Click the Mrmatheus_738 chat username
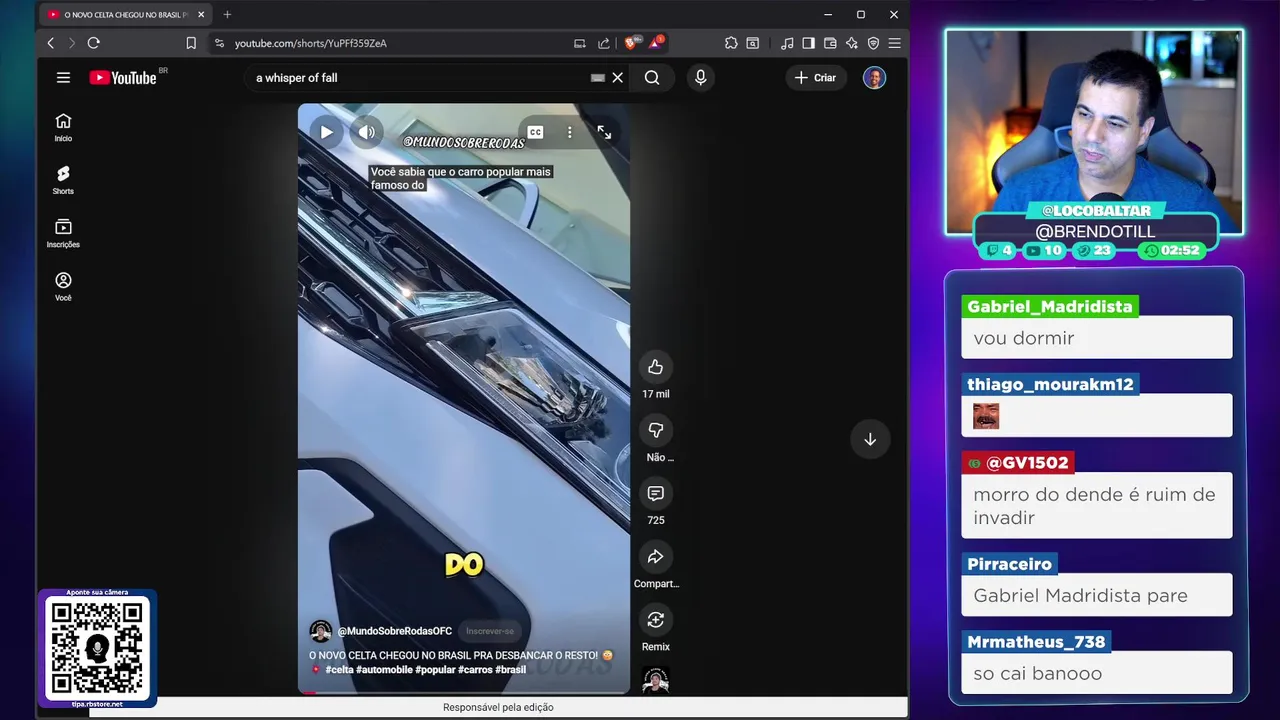The height and width of the screenshot is (720, 1280). pos(1036,642)
